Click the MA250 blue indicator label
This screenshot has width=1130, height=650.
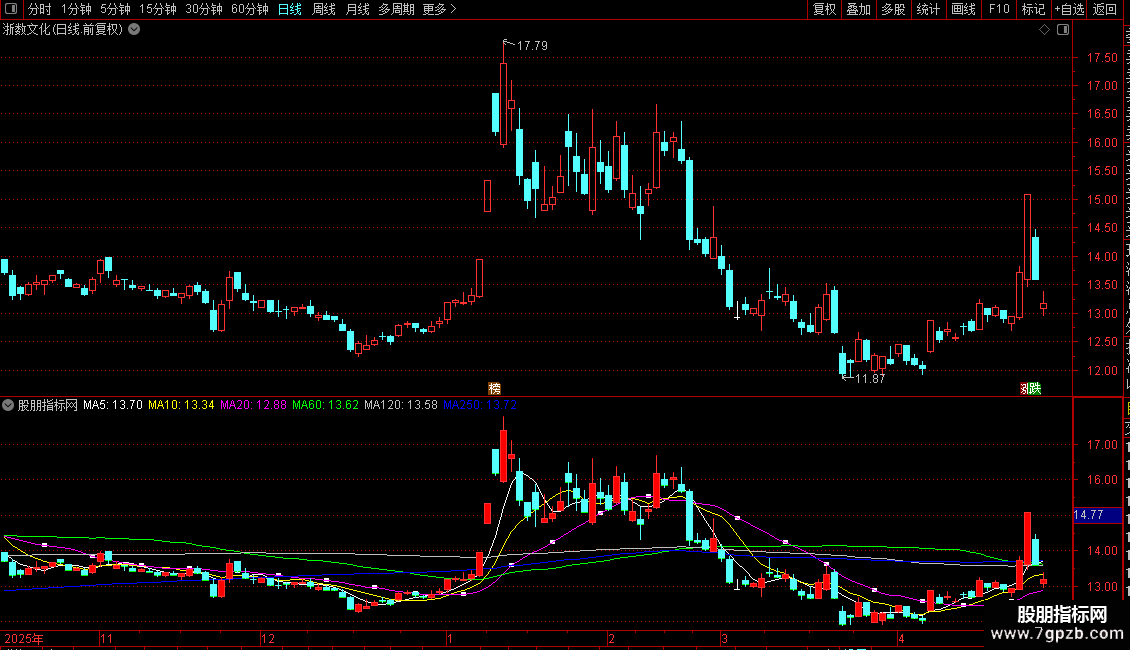click(479, 405)
